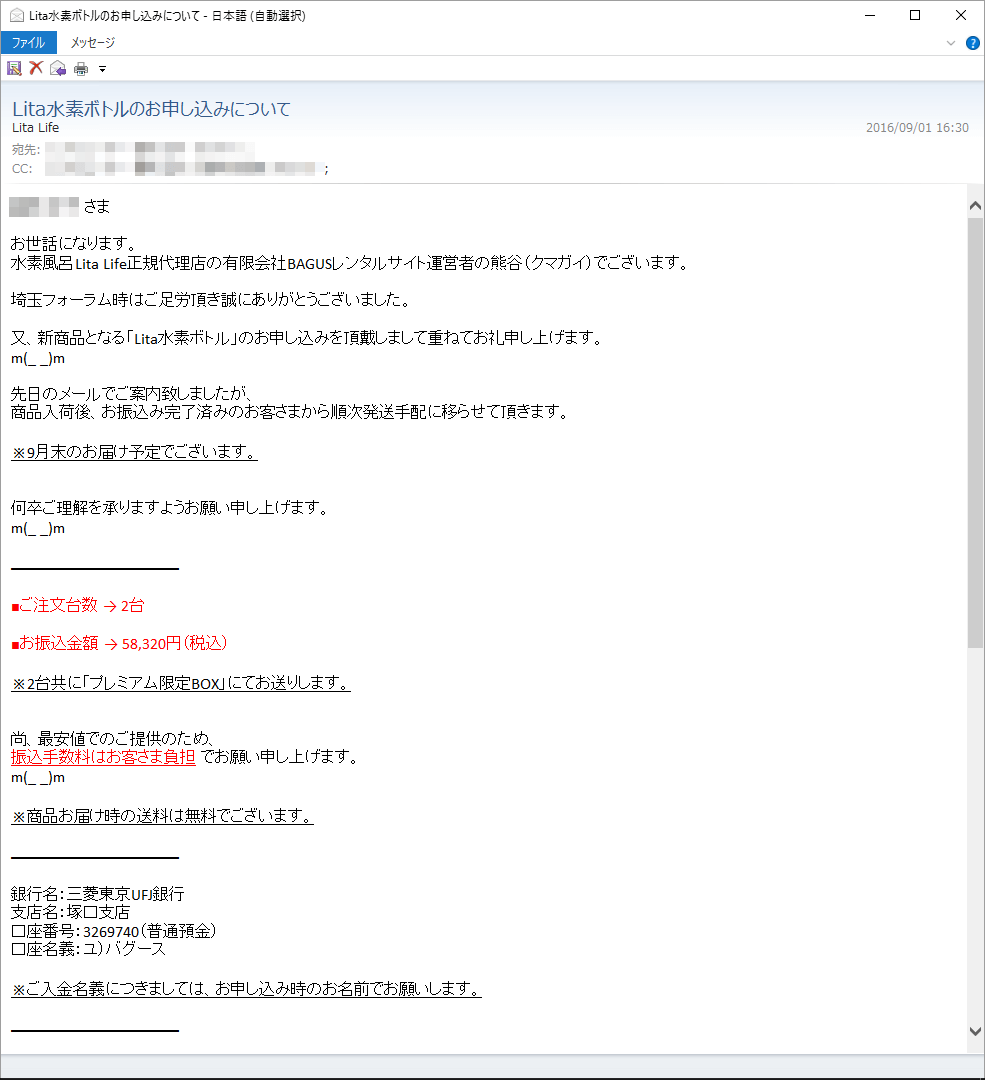The width and height of the screenshot is (985, 1080).
Task: Click the red underlined 振込手数料はお客さま負担 text
Action: pos(103,757)
